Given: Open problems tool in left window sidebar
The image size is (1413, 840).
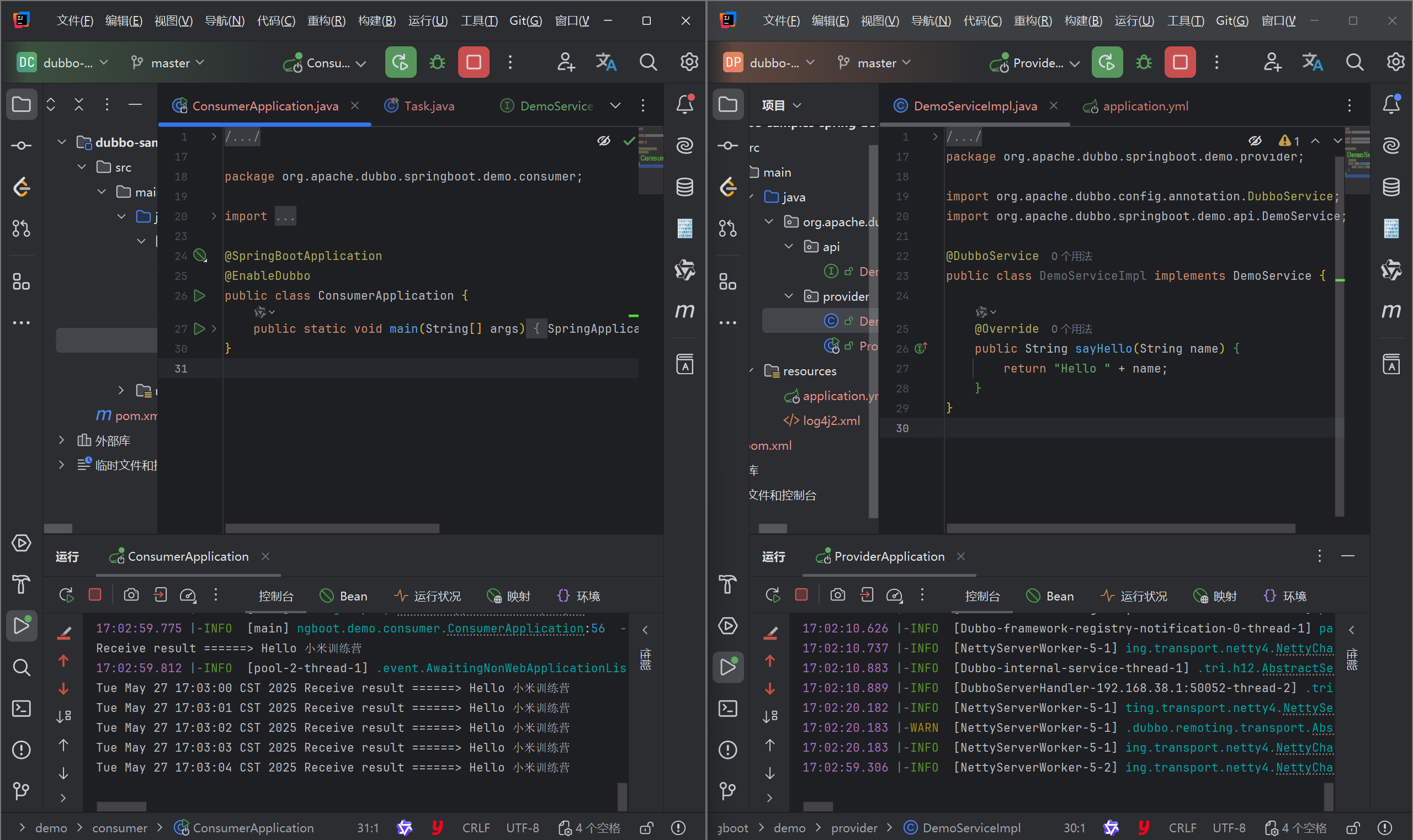Looking at the screenshot, I should pos(22,750).
